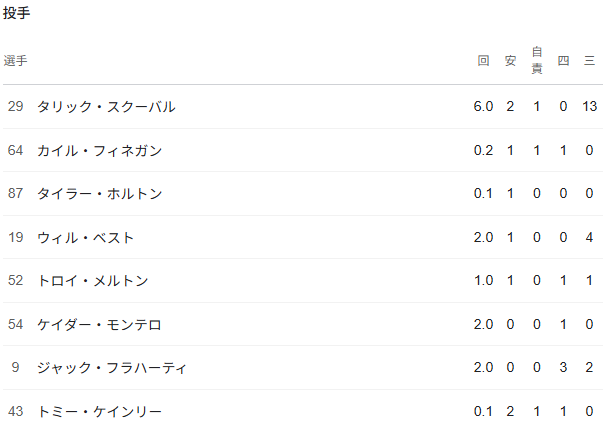Click jersey number 43 in last row

click(x=14, y=412)
